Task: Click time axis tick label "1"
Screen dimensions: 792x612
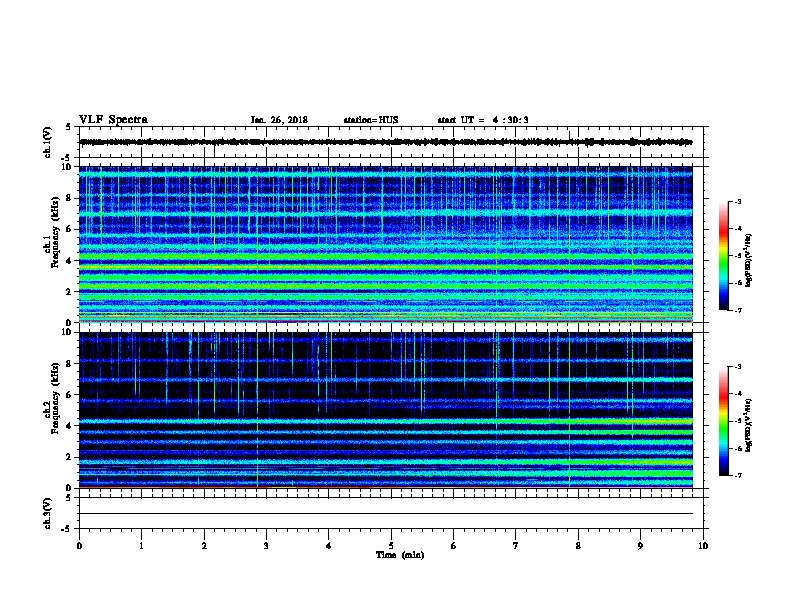Action: [x=141, y=546]
